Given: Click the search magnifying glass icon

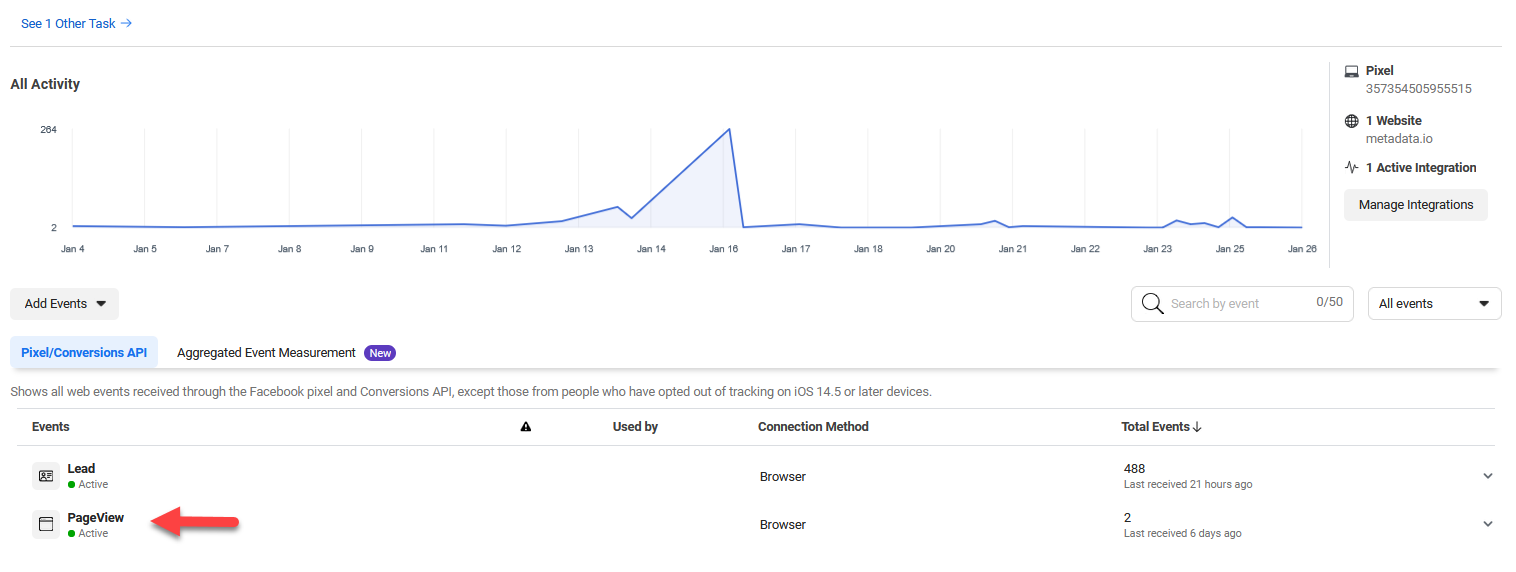Looking at the screenshot, I should [1152, 304].
